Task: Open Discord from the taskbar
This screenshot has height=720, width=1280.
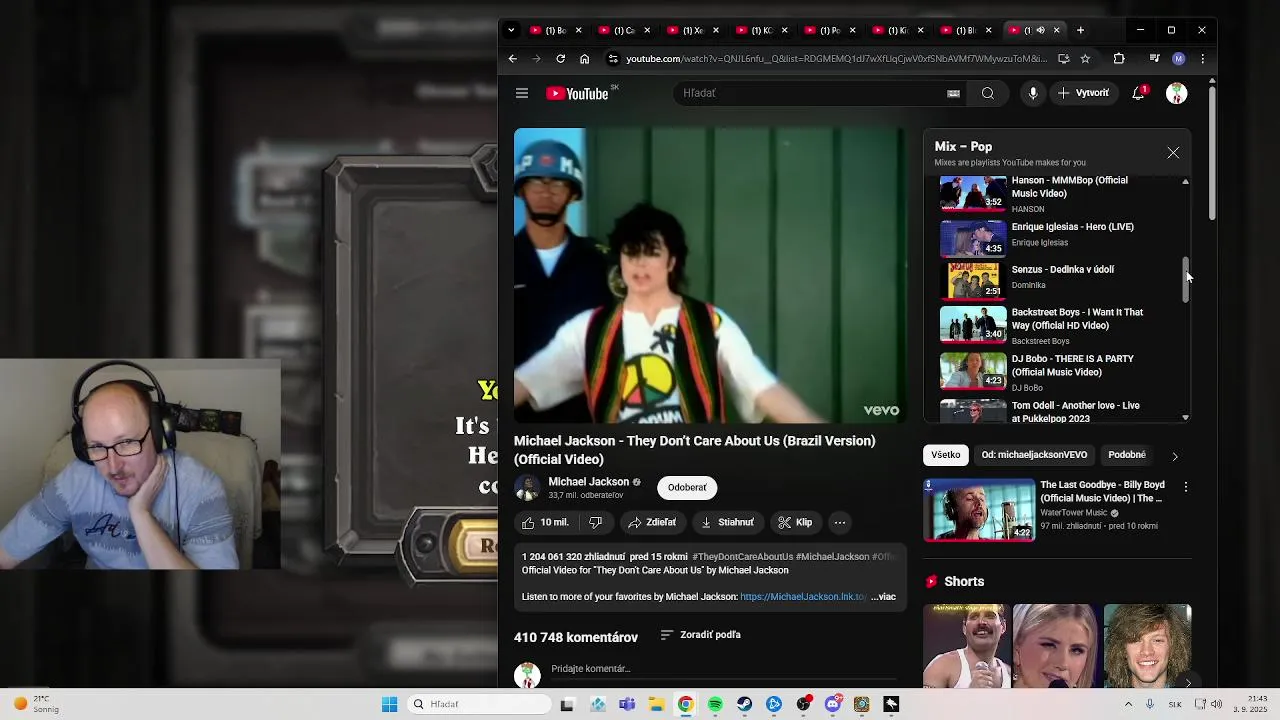Action: [x=832, y=704]
